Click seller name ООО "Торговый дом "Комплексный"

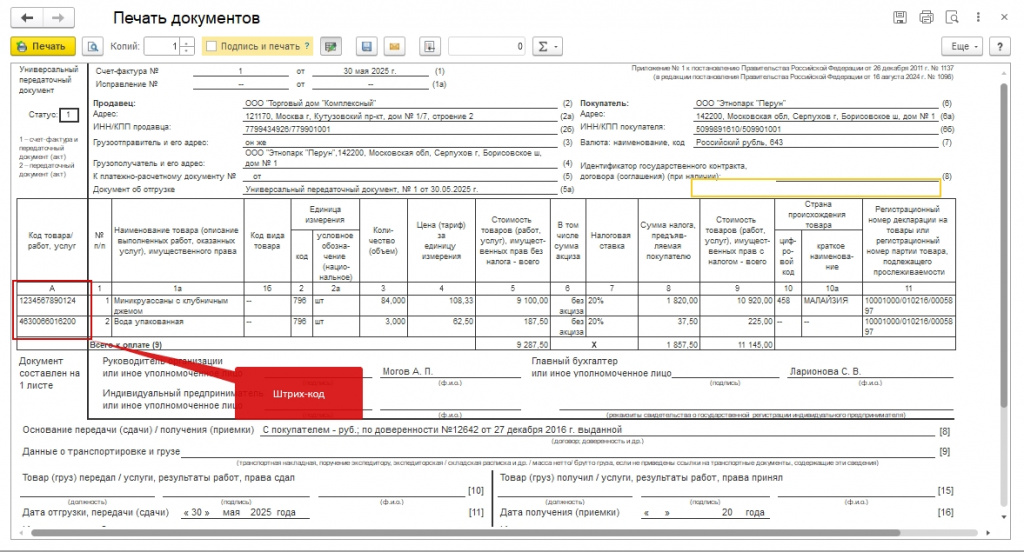[310, 103]
